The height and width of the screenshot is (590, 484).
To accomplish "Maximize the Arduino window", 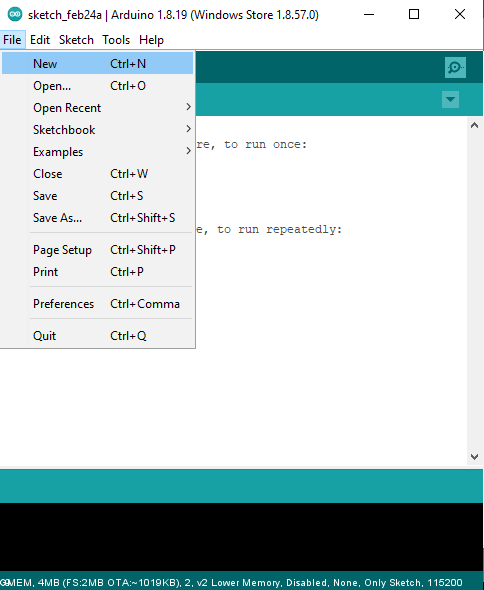I will [x=414, y=15].
